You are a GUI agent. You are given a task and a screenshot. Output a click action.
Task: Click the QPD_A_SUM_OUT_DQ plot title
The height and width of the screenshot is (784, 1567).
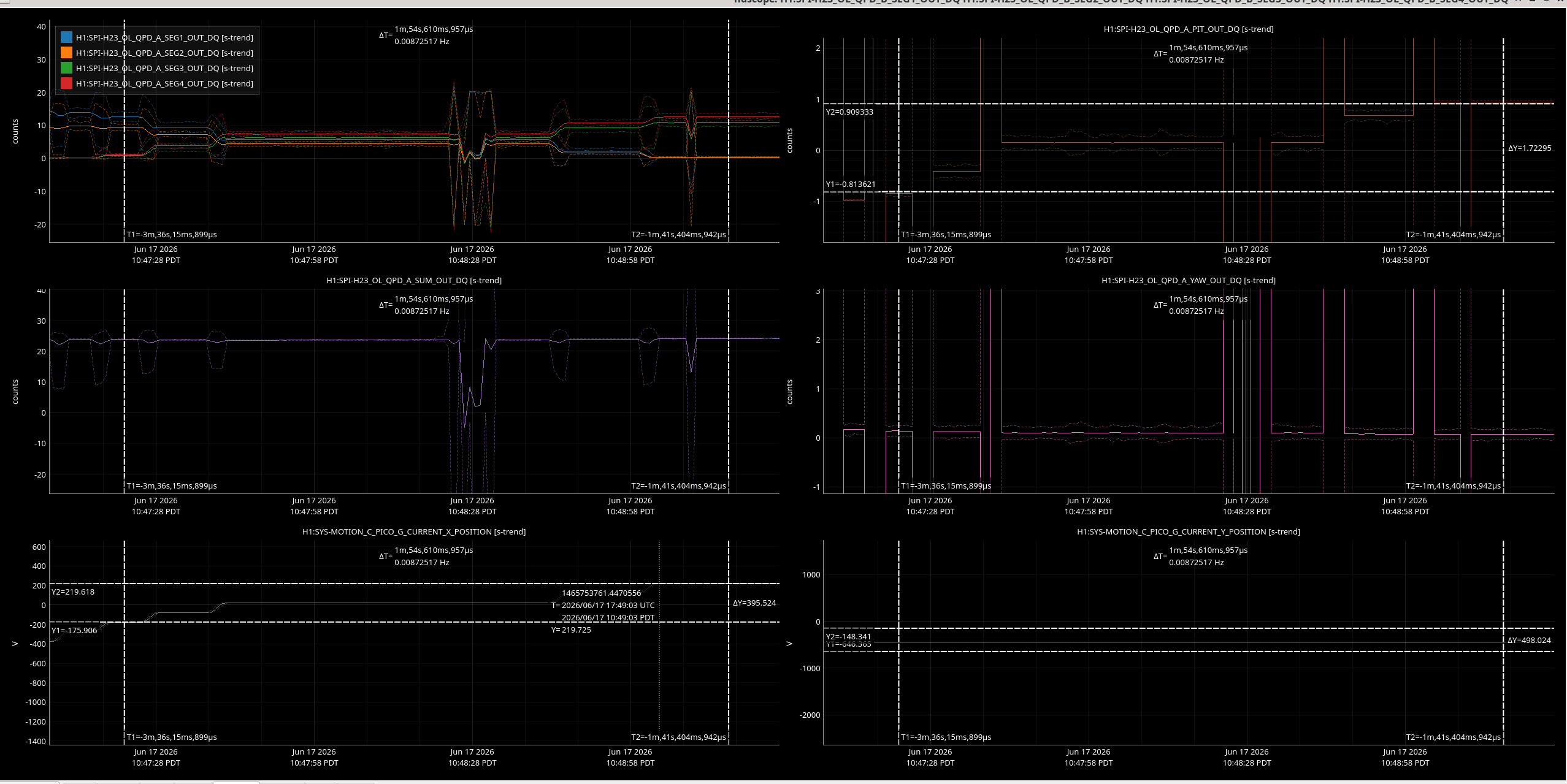coord(414,280)
